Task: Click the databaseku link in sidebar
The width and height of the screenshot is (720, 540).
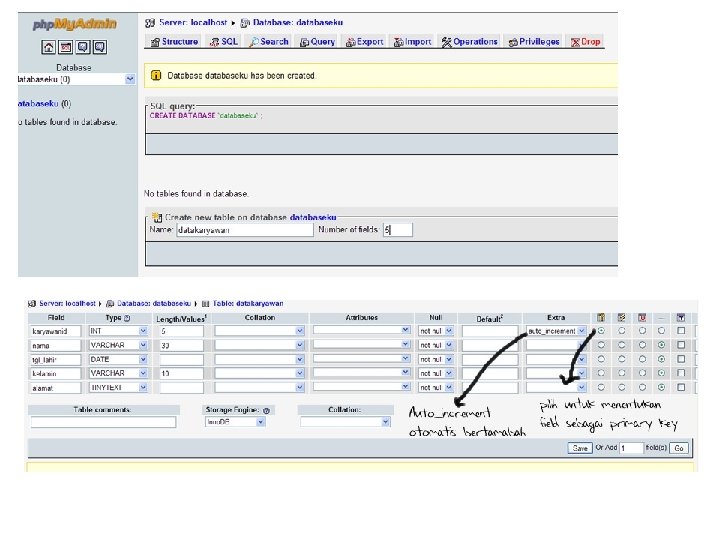Action: [x=38, y=104]
